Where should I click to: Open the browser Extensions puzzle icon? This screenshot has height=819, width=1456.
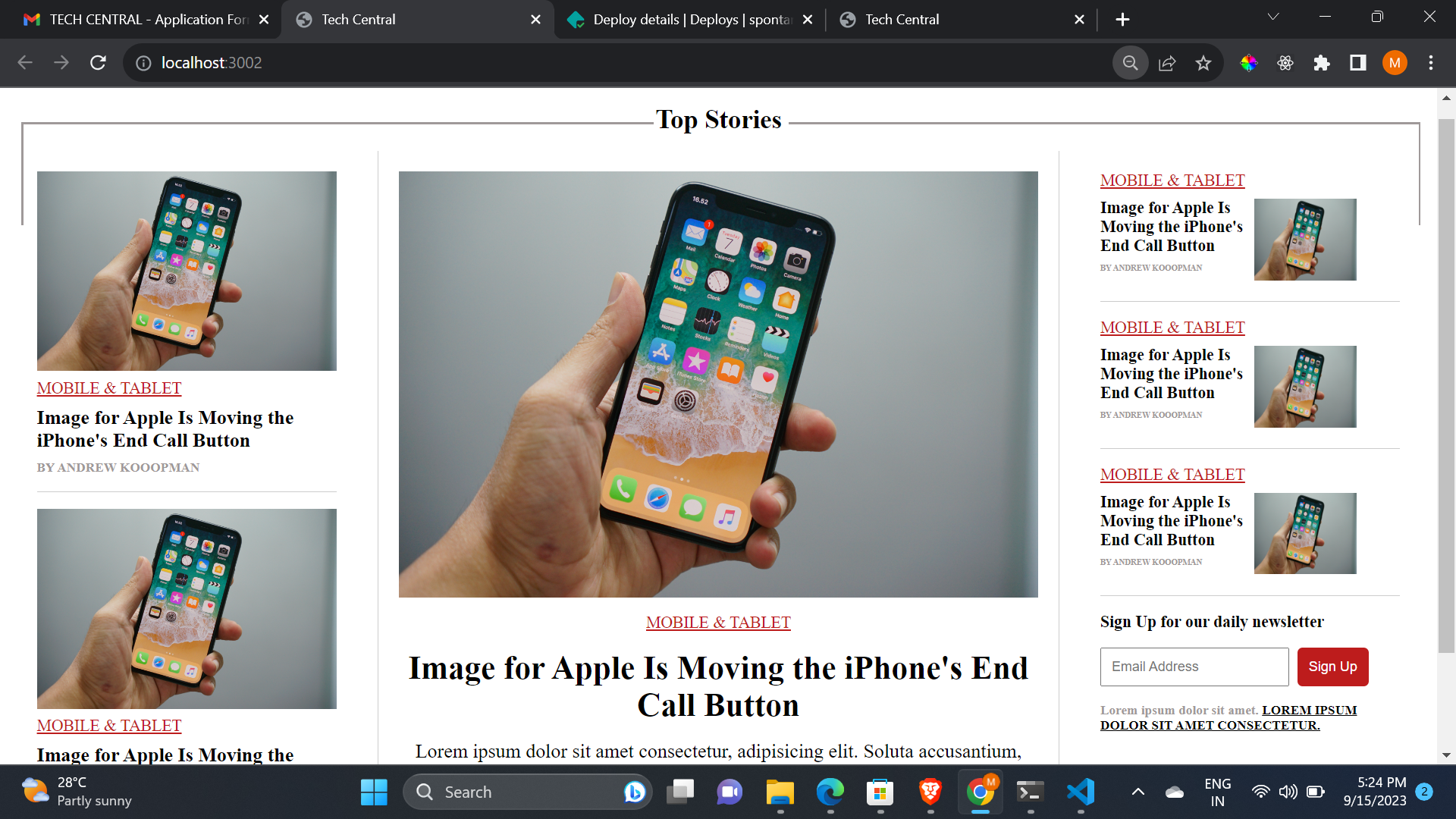(x=1322, y=63)
